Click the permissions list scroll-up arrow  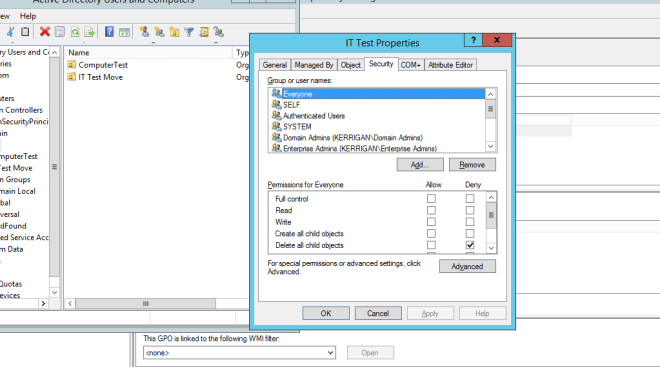491,197
